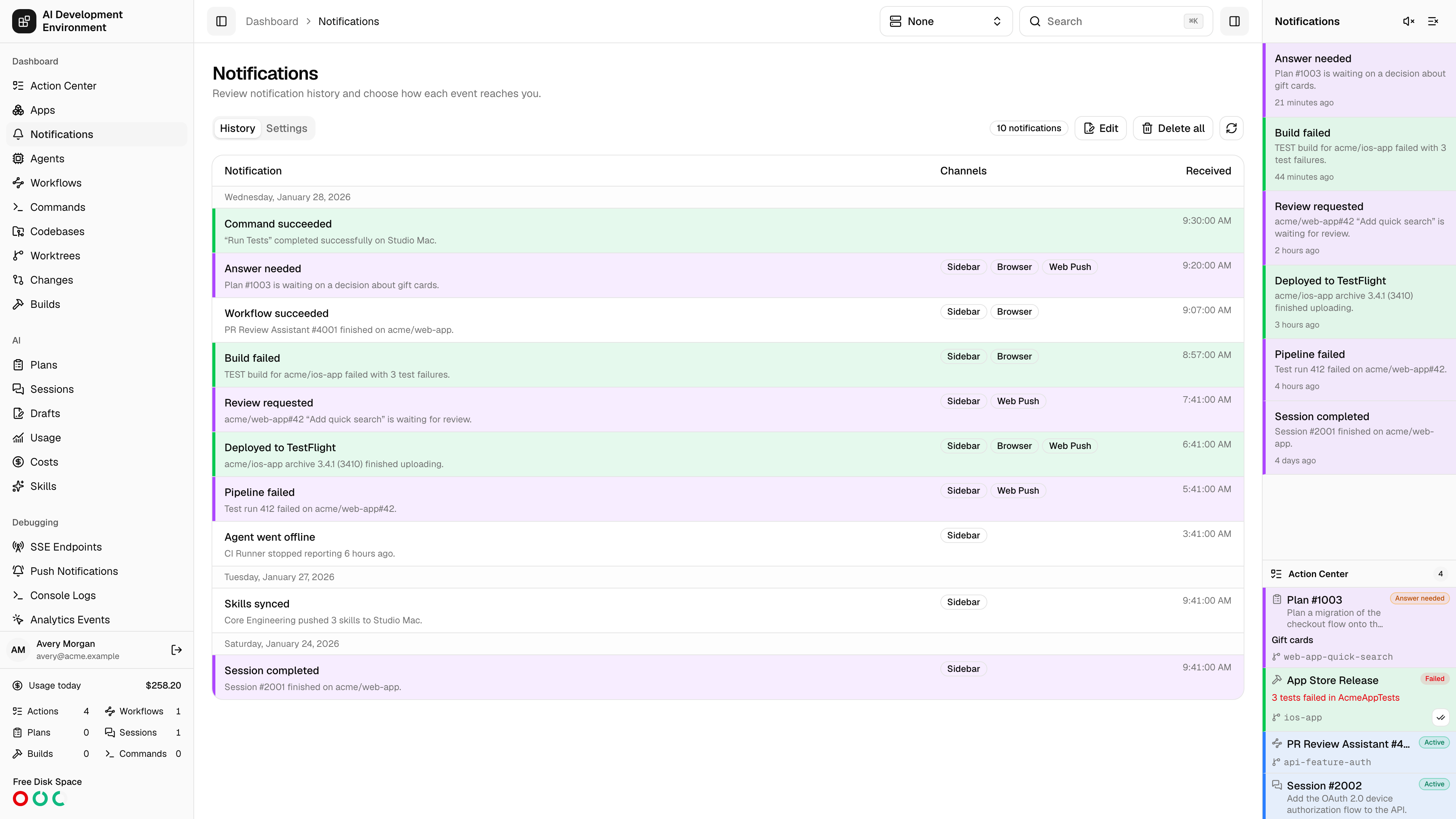1456x819 pixels.
Task: Open Changes in sidebar
Action: click(97, 280)
